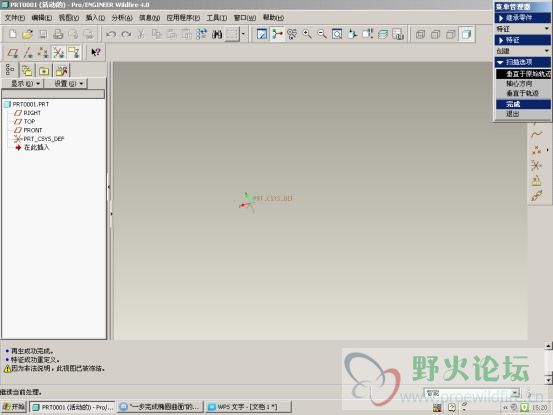The width and height of the screenshot is (553, 415).
Task: Open the 创建 dropdown row in menu manager
Action: (522, 51)
